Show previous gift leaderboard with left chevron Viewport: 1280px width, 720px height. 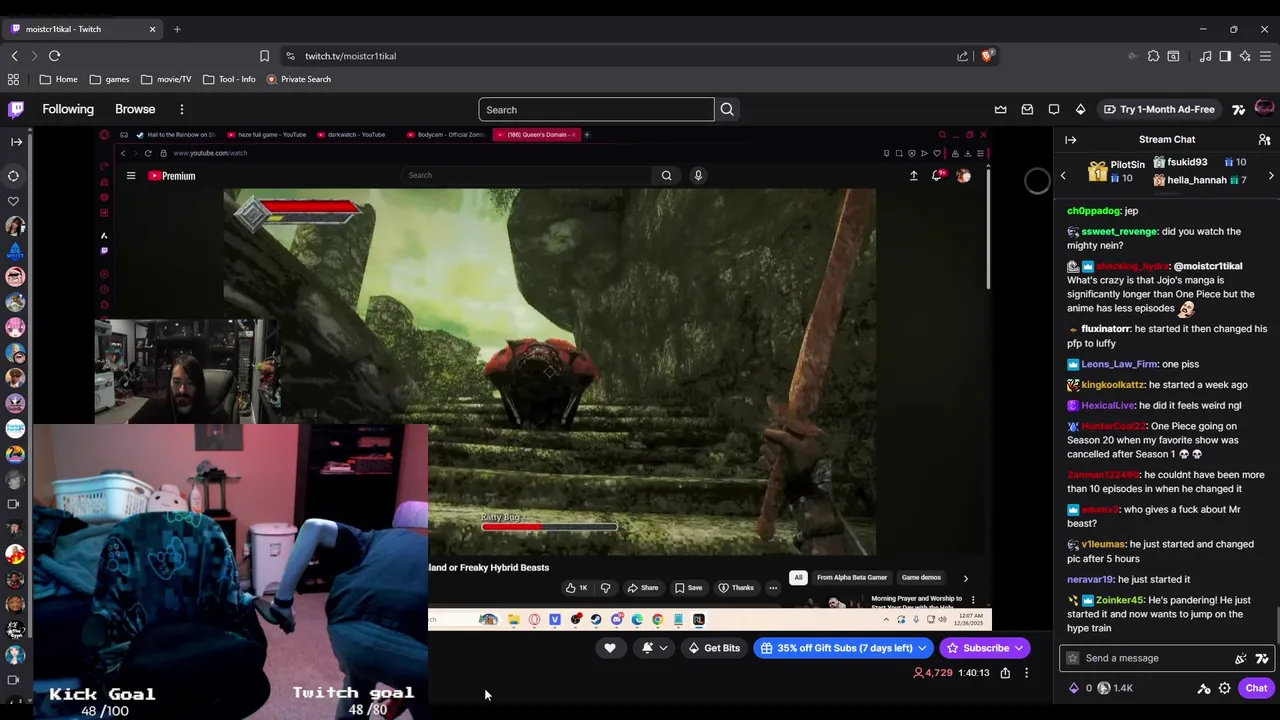1063,176
